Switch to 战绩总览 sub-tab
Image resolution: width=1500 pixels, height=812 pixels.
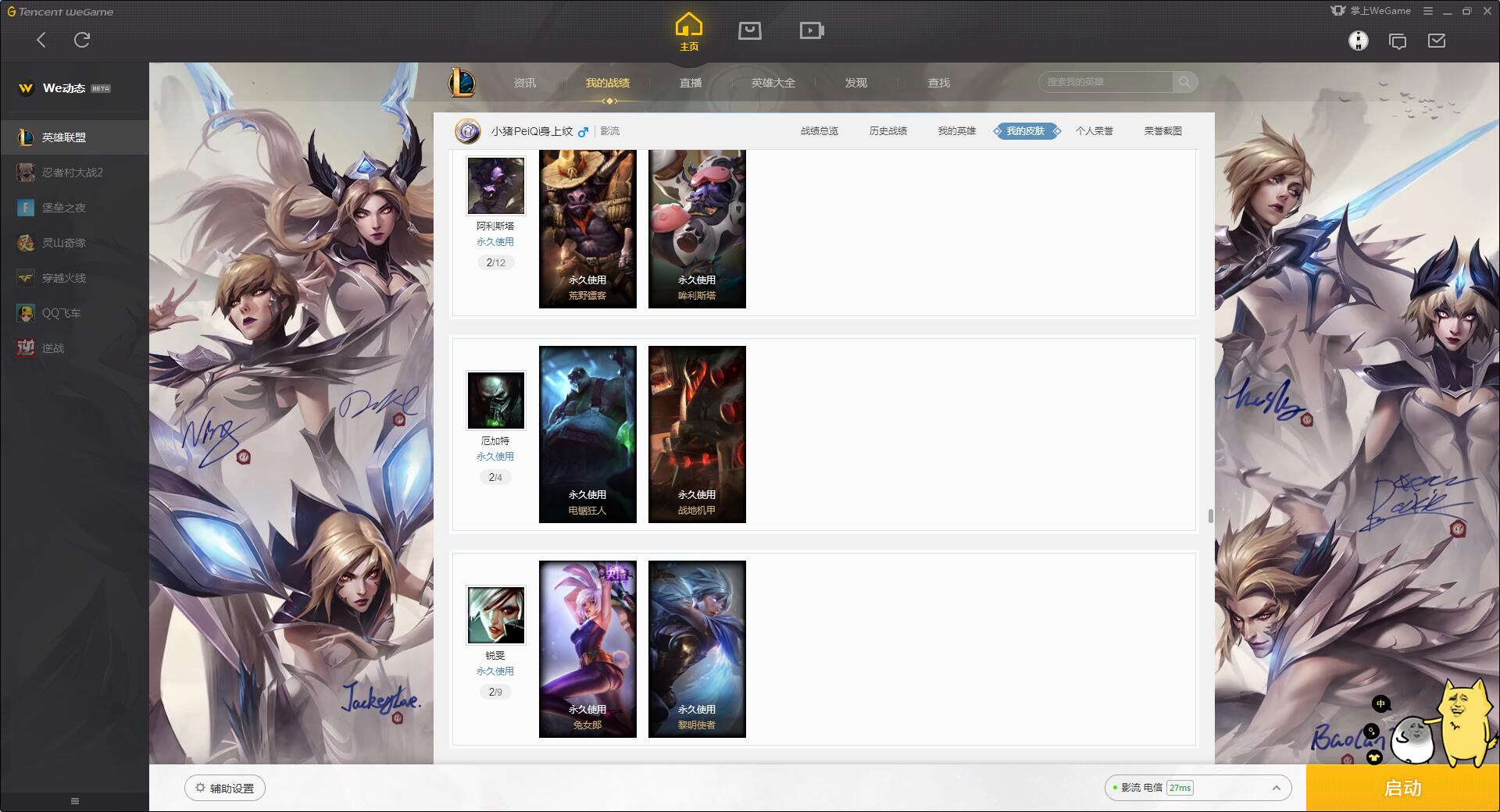[x=820, y=131]
